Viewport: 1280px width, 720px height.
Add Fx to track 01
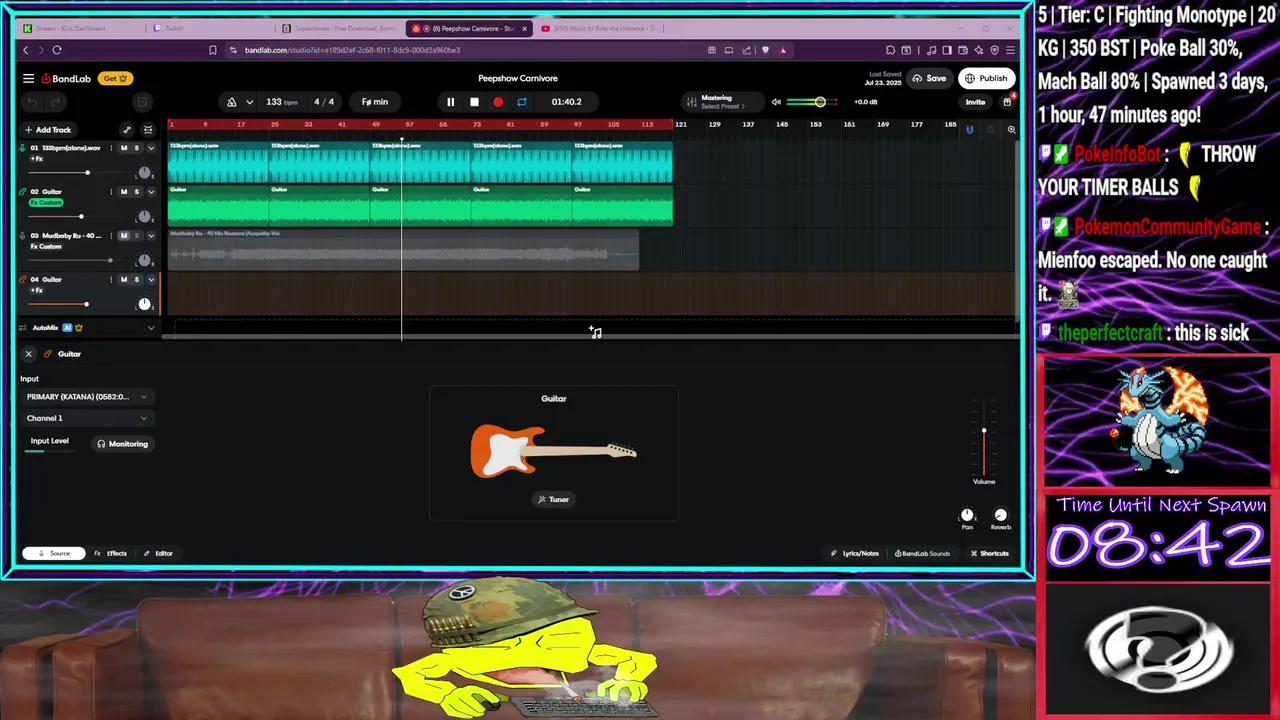36,159
